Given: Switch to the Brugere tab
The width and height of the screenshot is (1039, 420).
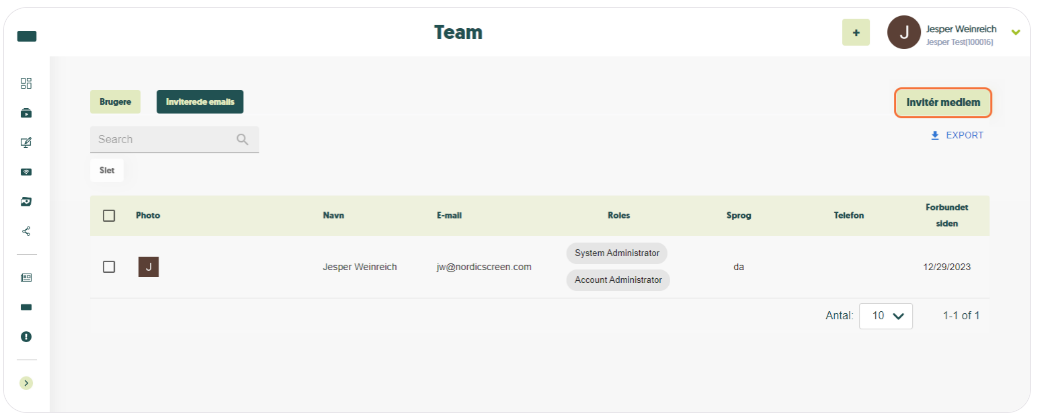Looking at the screenshot, I should (115, 102).
